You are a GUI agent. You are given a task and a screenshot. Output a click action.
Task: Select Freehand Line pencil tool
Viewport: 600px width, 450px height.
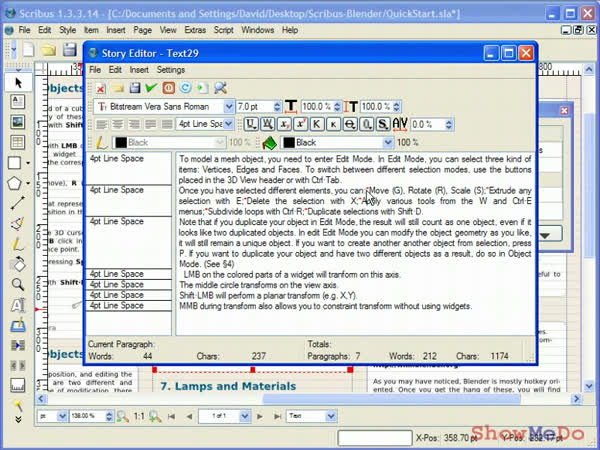point(18,244)
